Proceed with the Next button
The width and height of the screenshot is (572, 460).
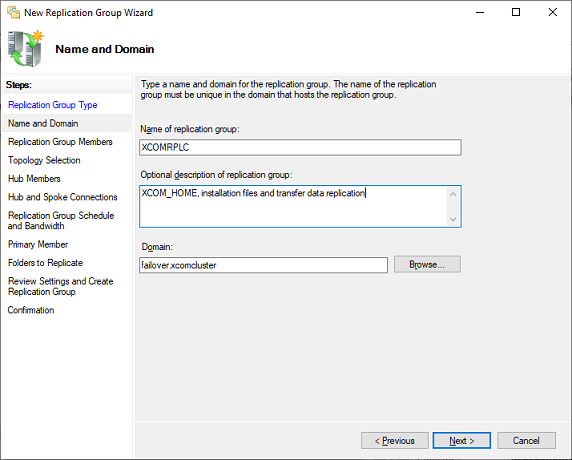[x=461, y=441]
